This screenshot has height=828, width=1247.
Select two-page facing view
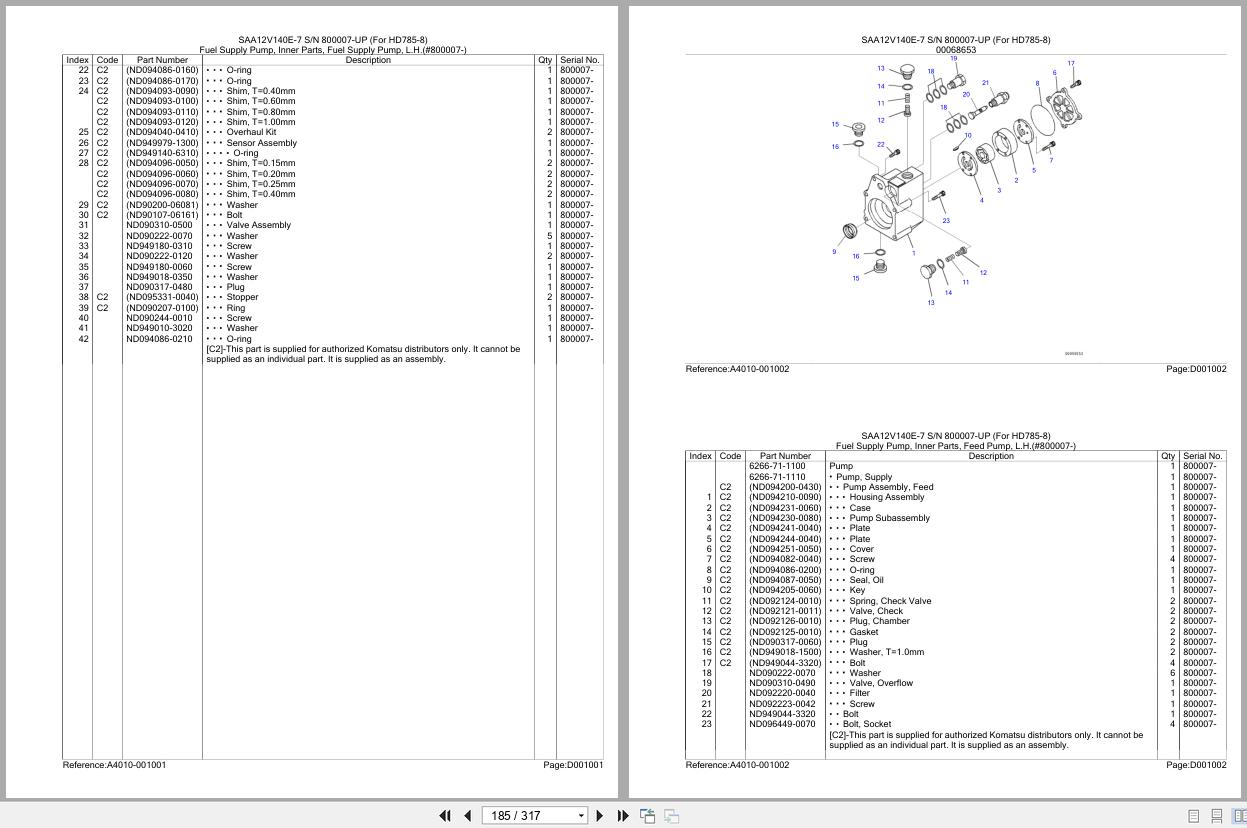tap(1239, 816)
